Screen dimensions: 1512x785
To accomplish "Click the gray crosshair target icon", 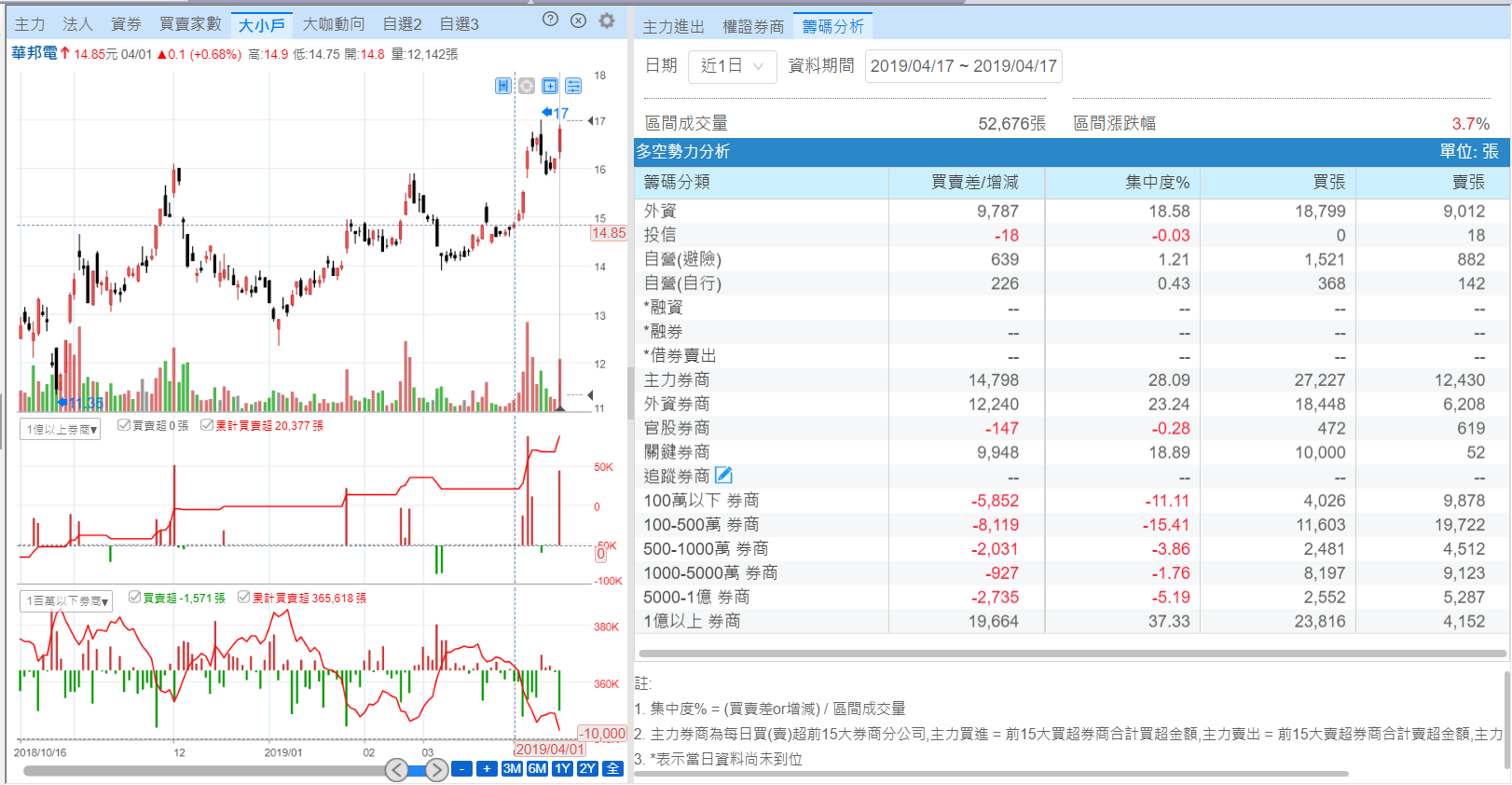I will point(527,86).
